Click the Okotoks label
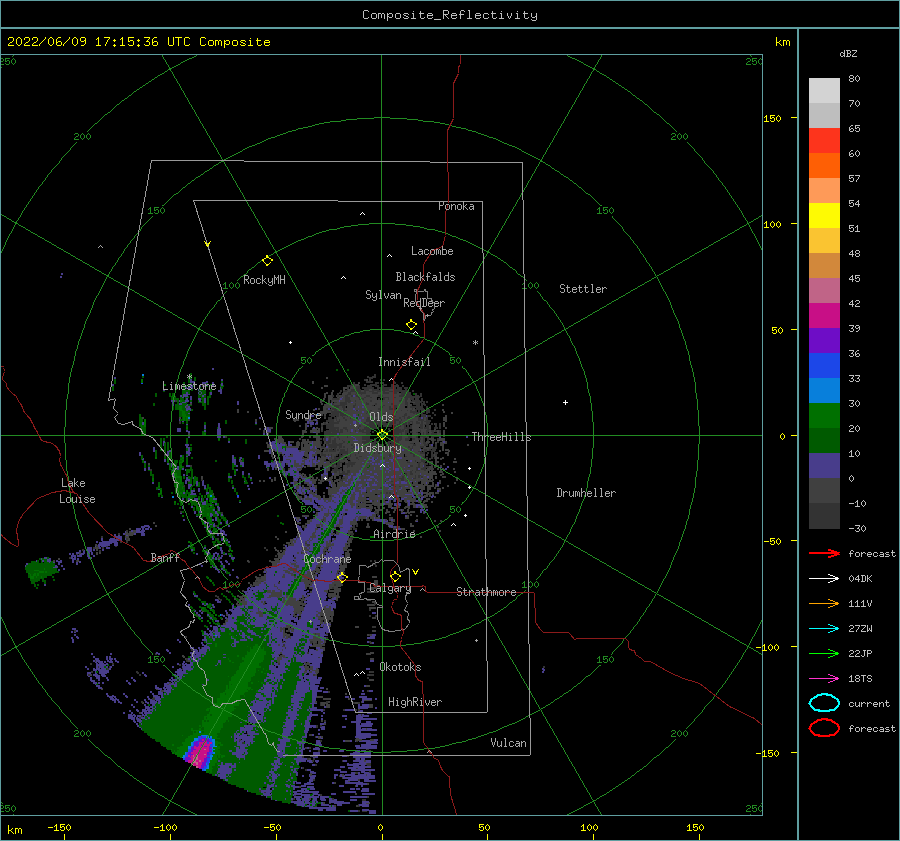 point(401,667)
